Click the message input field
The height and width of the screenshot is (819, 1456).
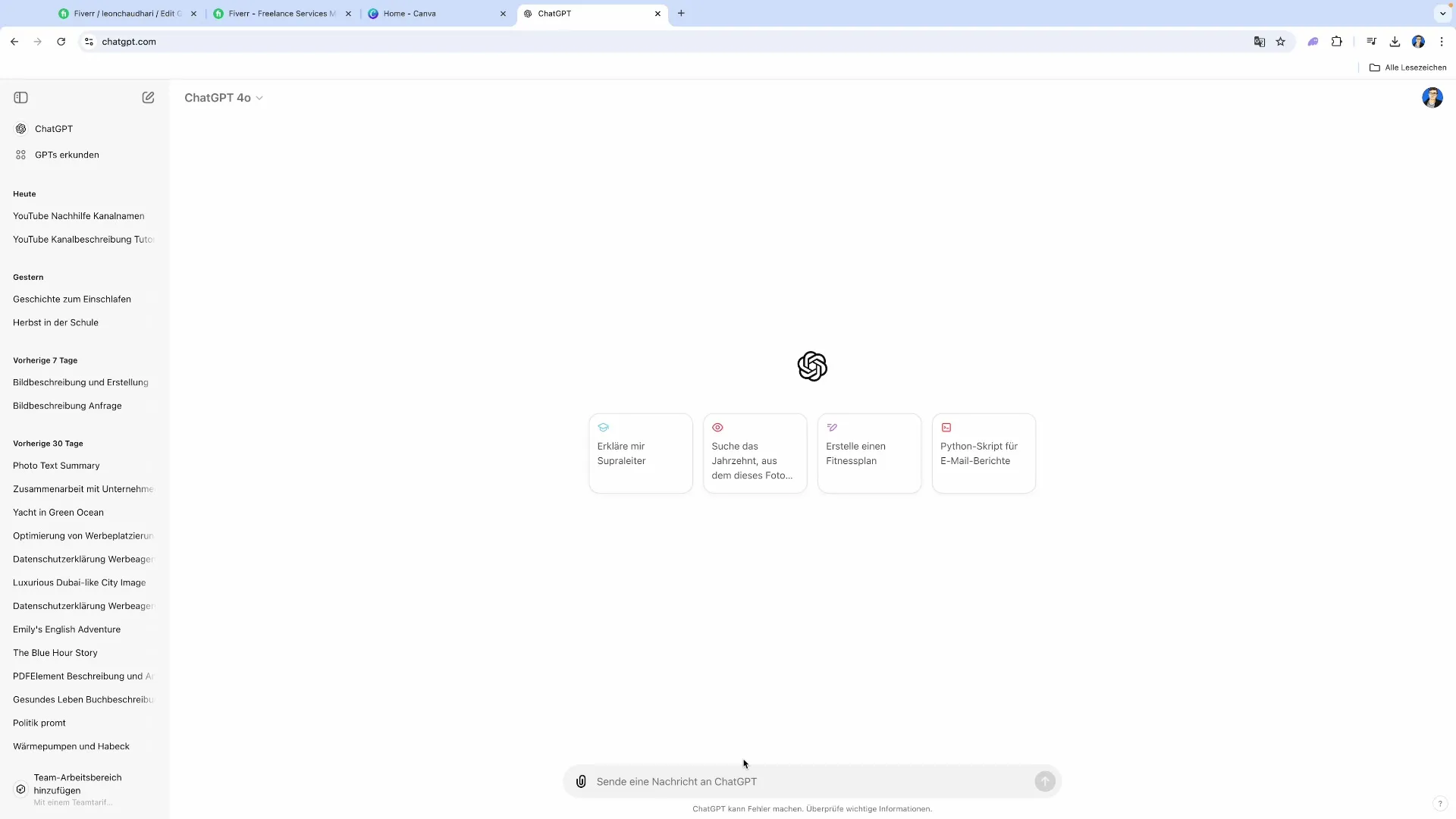coord(811,782)
